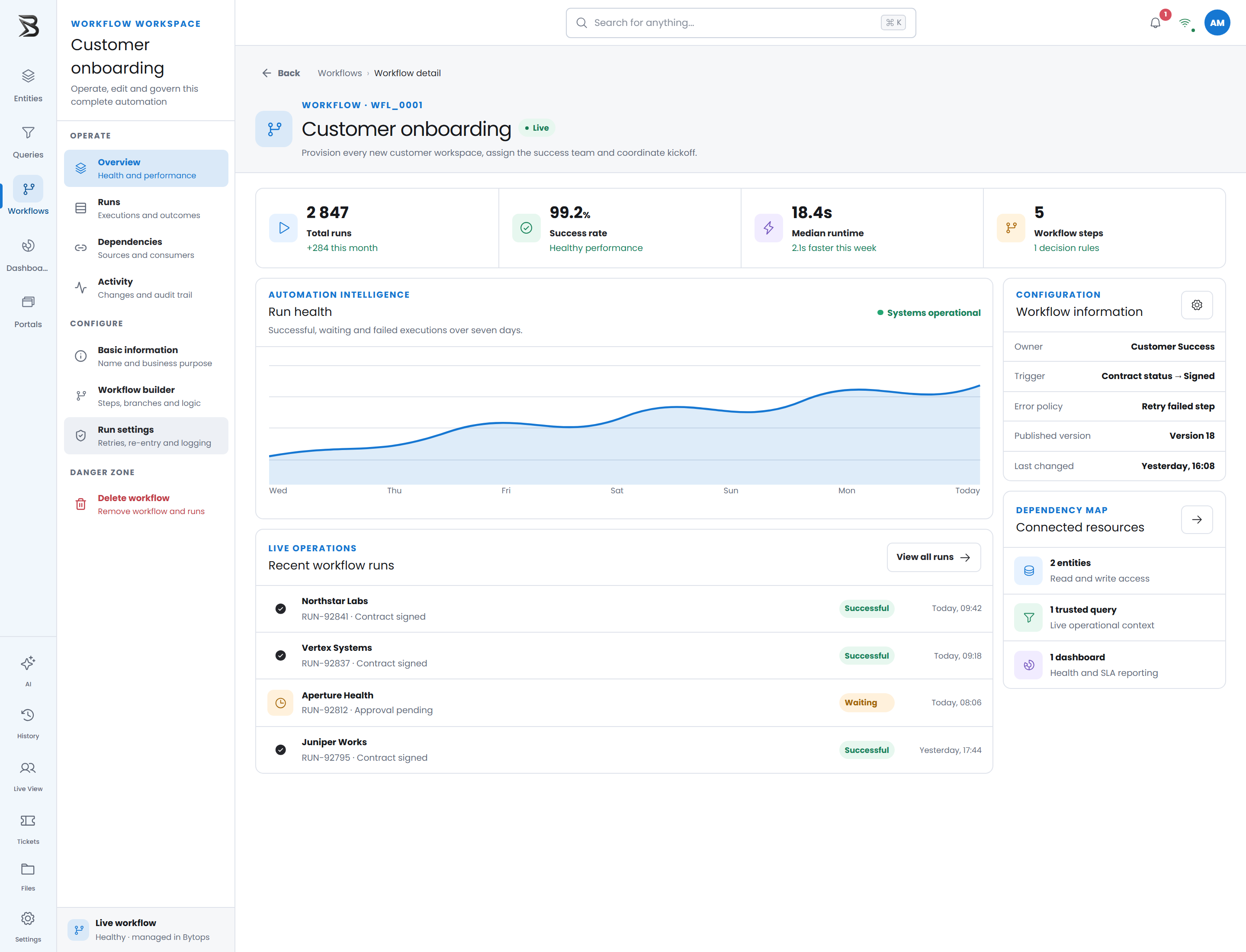1246x952 pixels.
Task: Open Connected resources arrow button
Action: [x=1197, y=519]
